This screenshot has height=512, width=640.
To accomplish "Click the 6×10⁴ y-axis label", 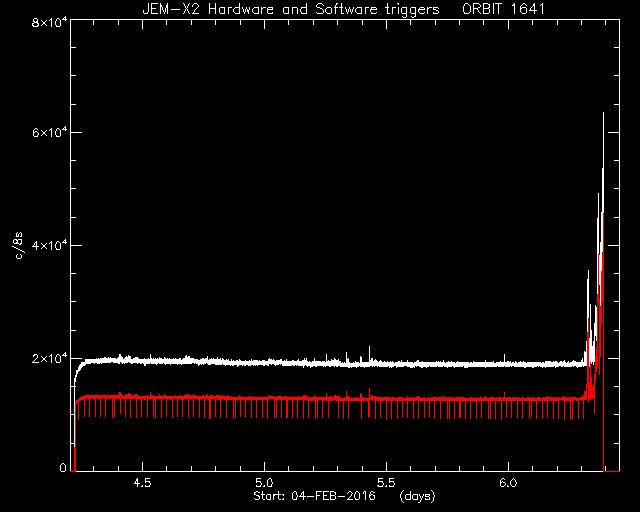I will point(49,131).
